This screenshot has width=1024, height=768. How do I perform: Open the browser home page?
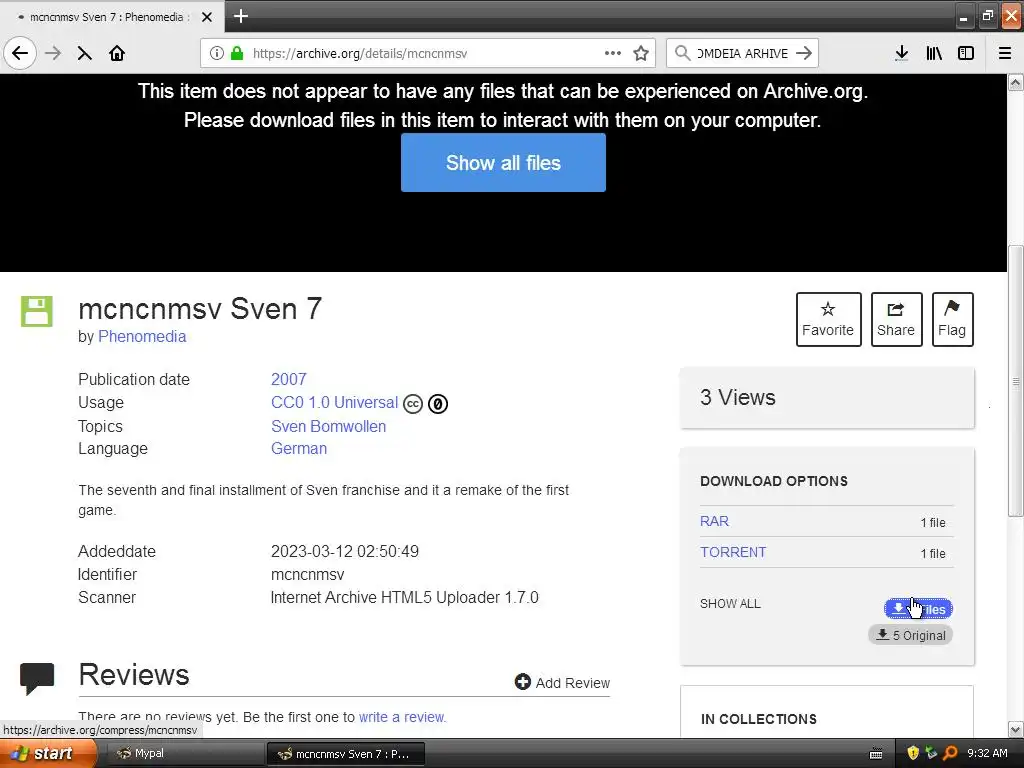(x=117, y=53)
